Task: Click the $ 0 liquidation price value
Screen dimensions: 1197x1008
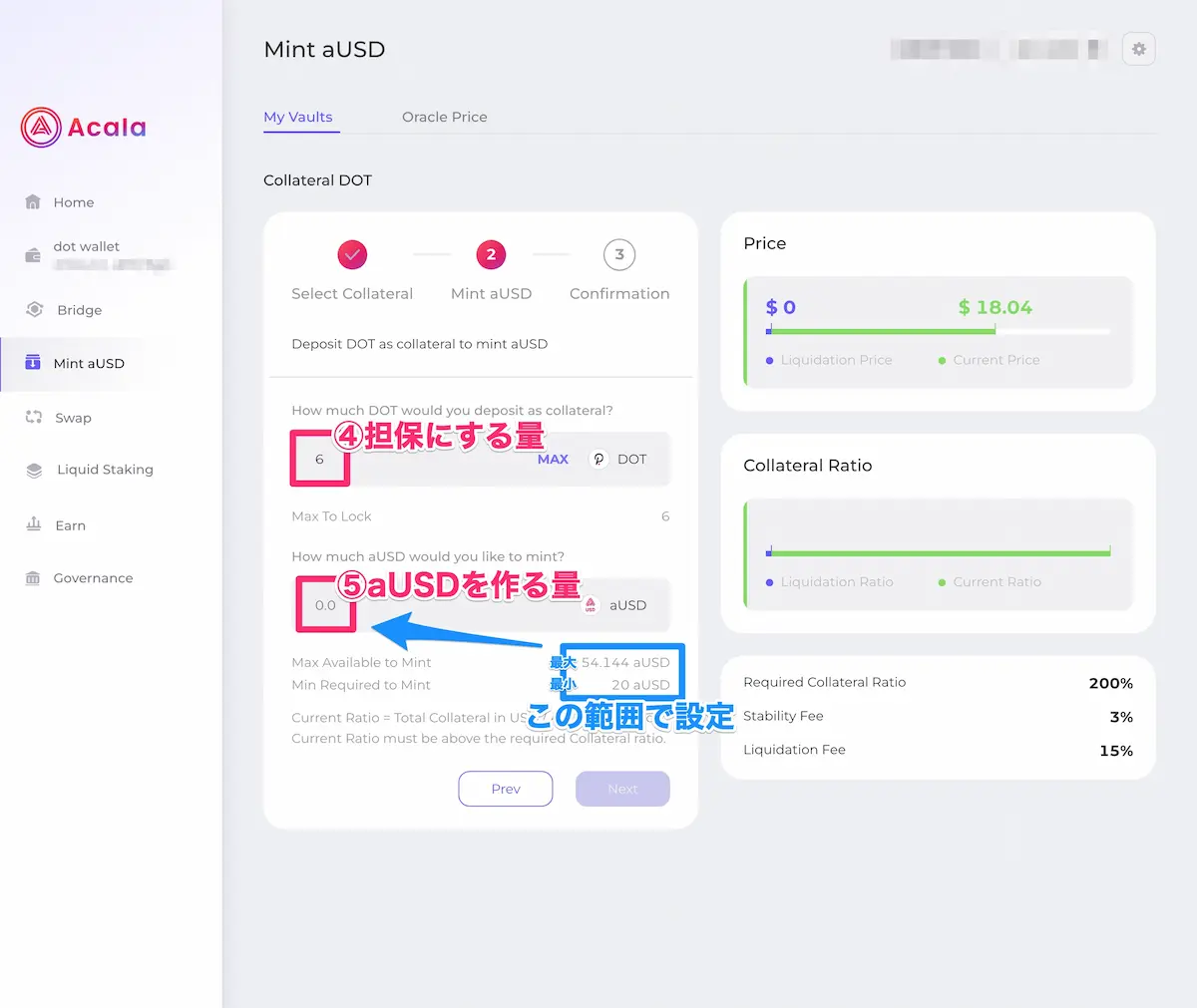Action: [x=780, y=307]
